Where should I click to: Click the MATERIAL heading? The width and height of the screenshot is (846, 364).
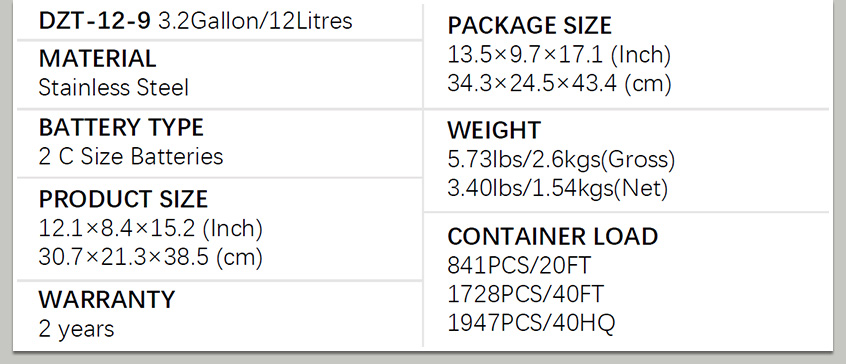[x=97, y=58]
